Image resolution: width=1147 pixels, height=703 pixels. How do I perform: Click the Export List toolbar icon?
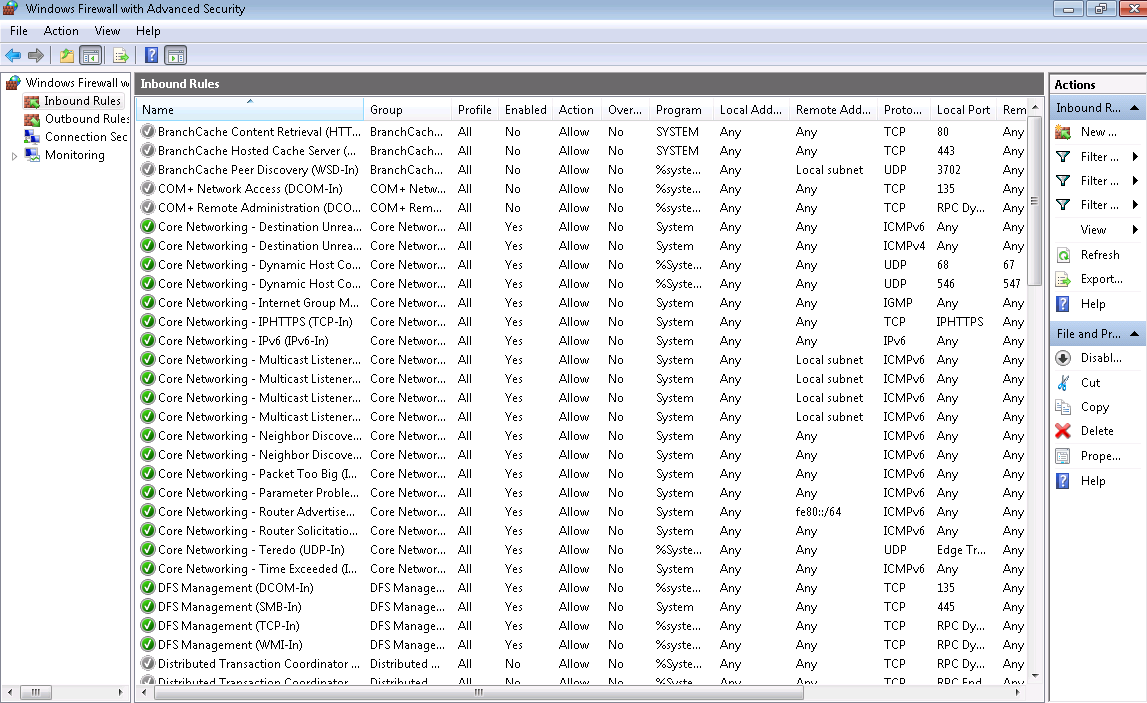[121, 56]
